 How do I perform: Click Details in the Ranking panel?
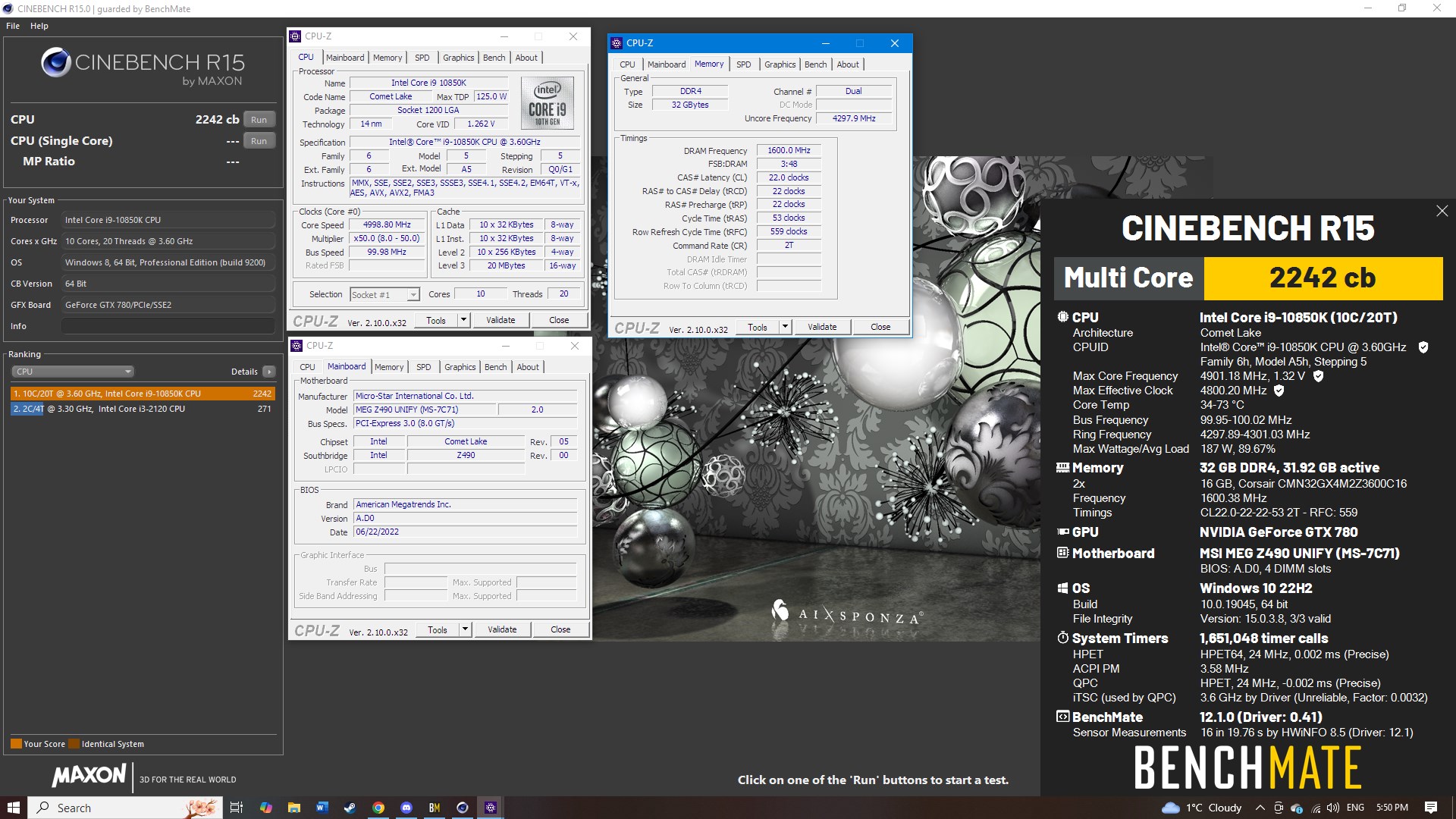[244, 372]
